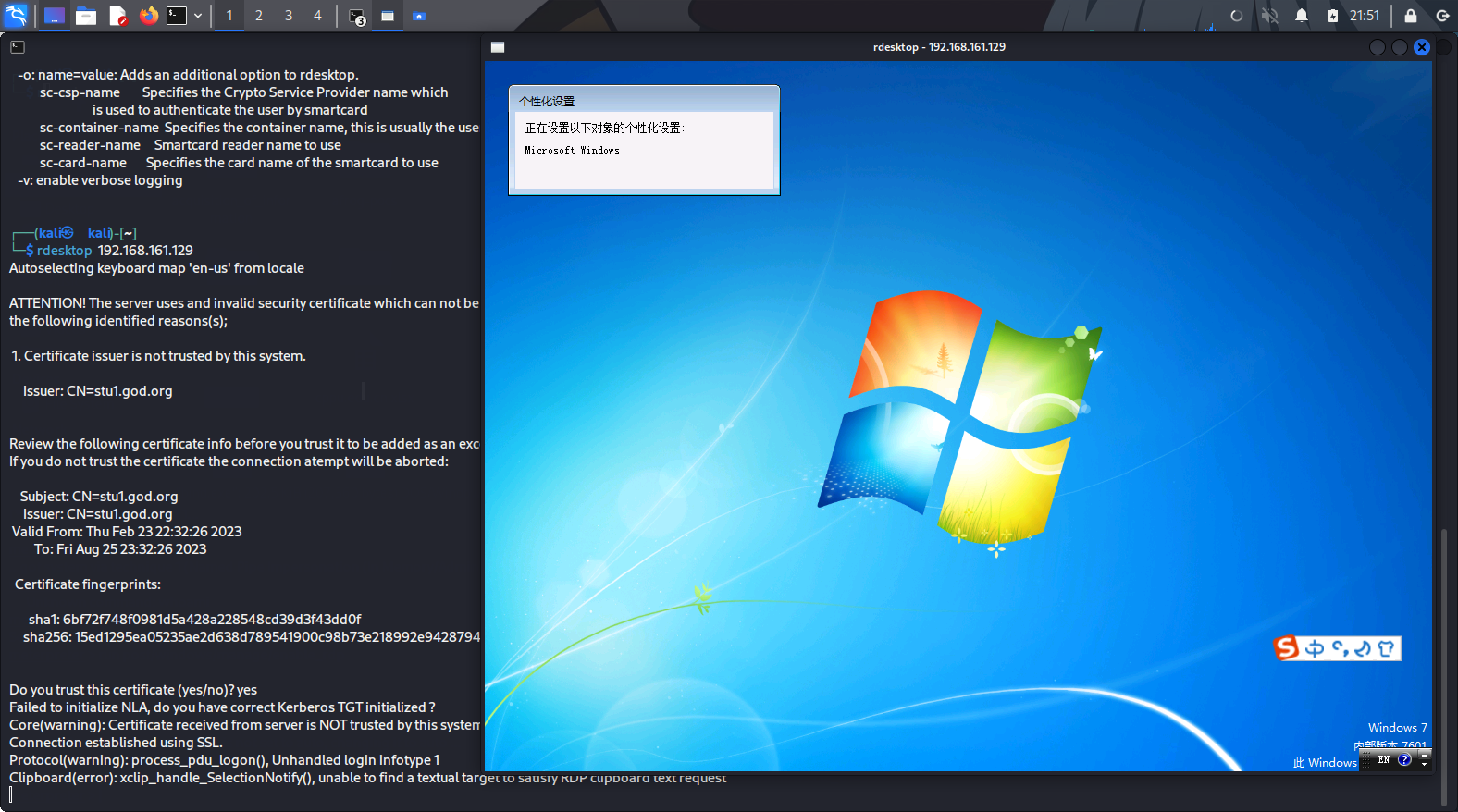Launch the text editor from the panel
The image size is (1458, 812).
(117, 16)
